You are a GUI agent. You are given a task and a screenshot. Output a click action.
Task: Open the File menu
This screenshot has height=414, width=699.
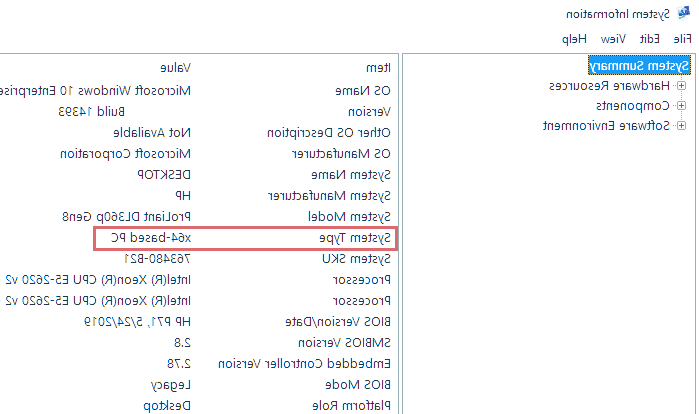(x=681, y=38)
